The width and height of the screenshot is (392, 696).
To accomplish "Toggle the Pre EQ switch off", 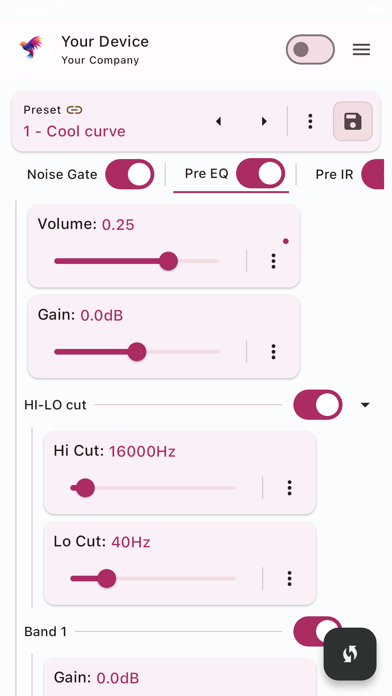I will pos(260,174).
